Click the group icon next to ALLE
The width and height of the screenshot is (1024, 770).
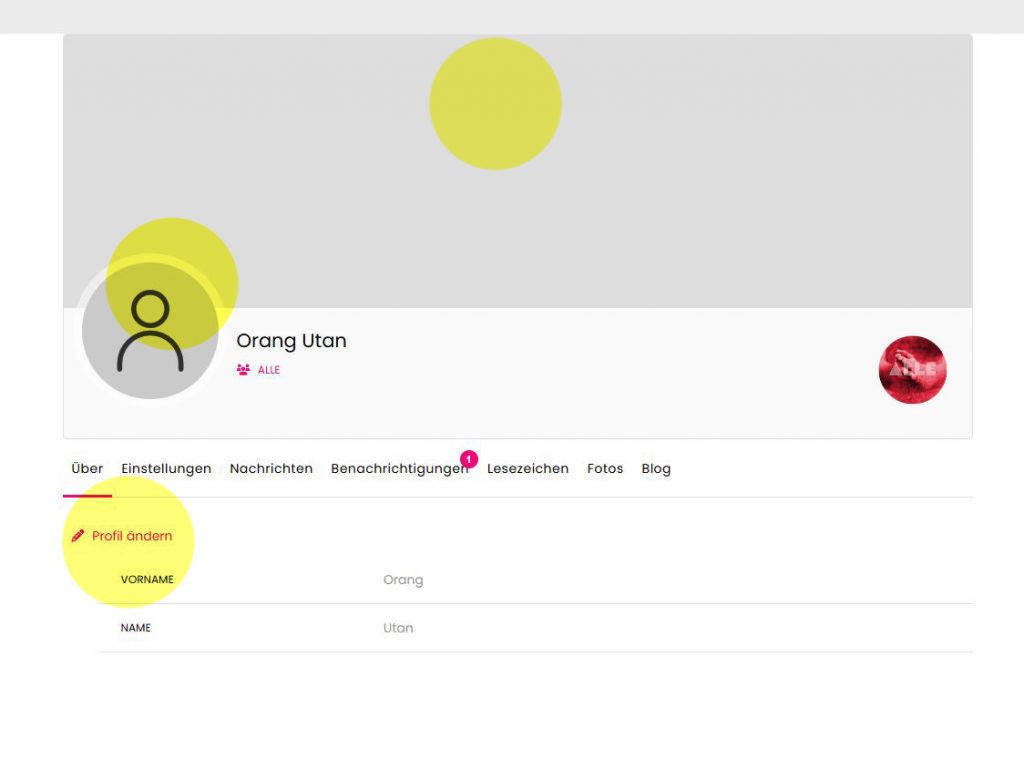(243, 370)
